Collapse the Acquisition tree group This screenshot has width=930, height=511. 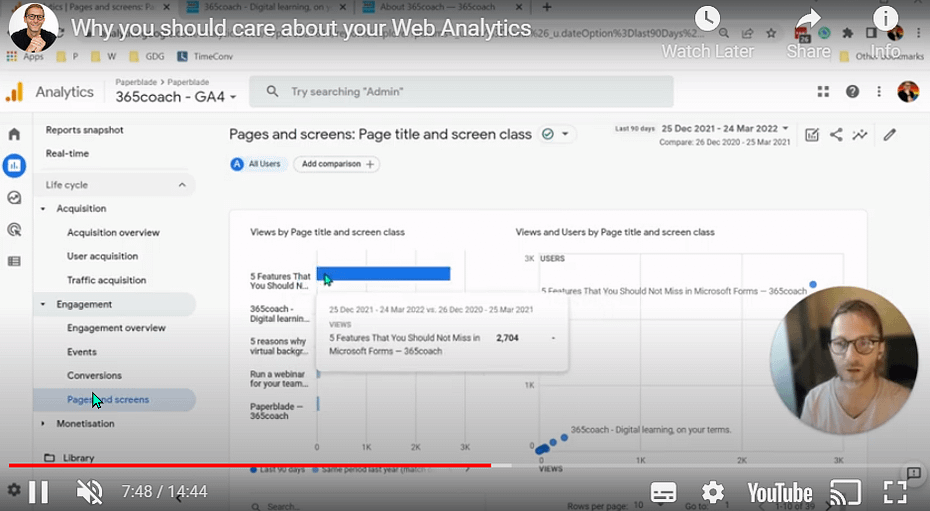pos(43,209)
